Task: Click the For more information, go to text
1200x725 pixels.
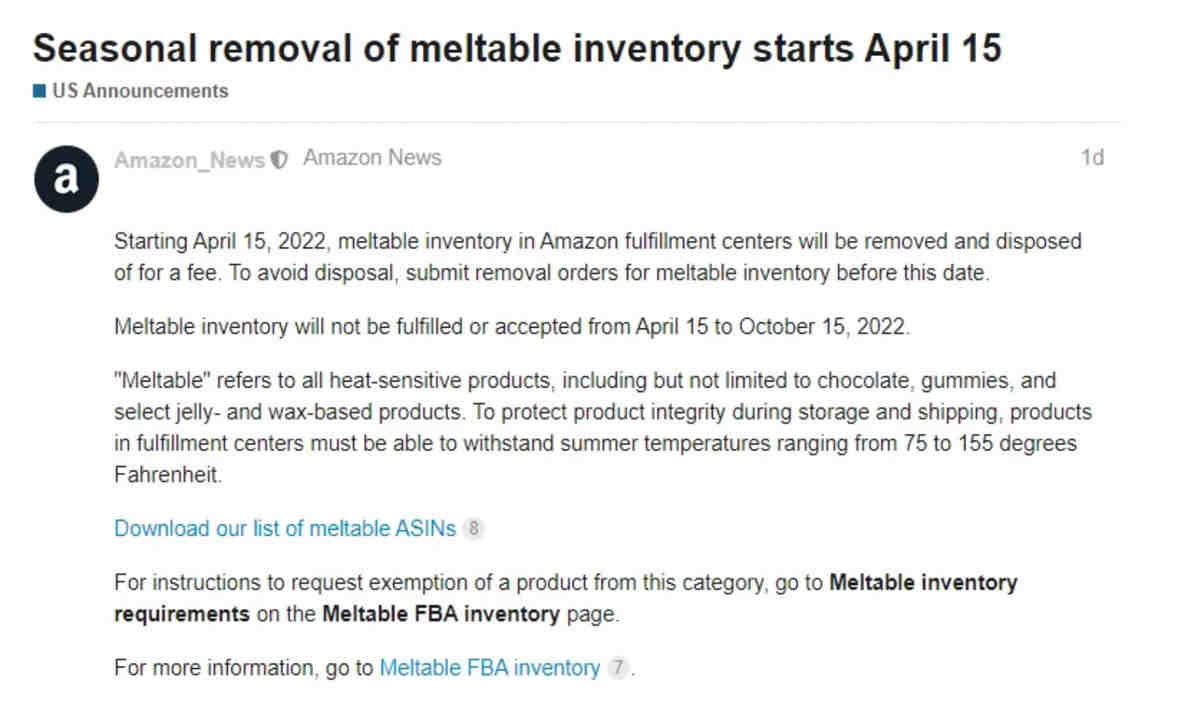Action: [x=245, y=667]
